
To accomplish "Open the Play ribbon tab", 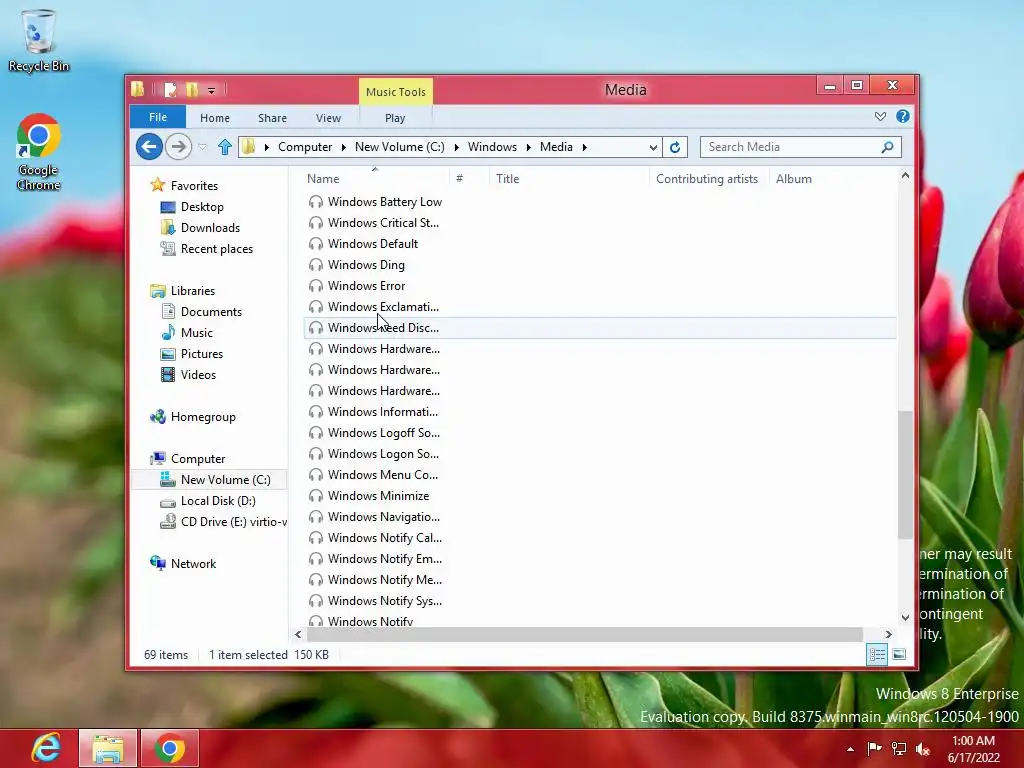I will point(395,118).
